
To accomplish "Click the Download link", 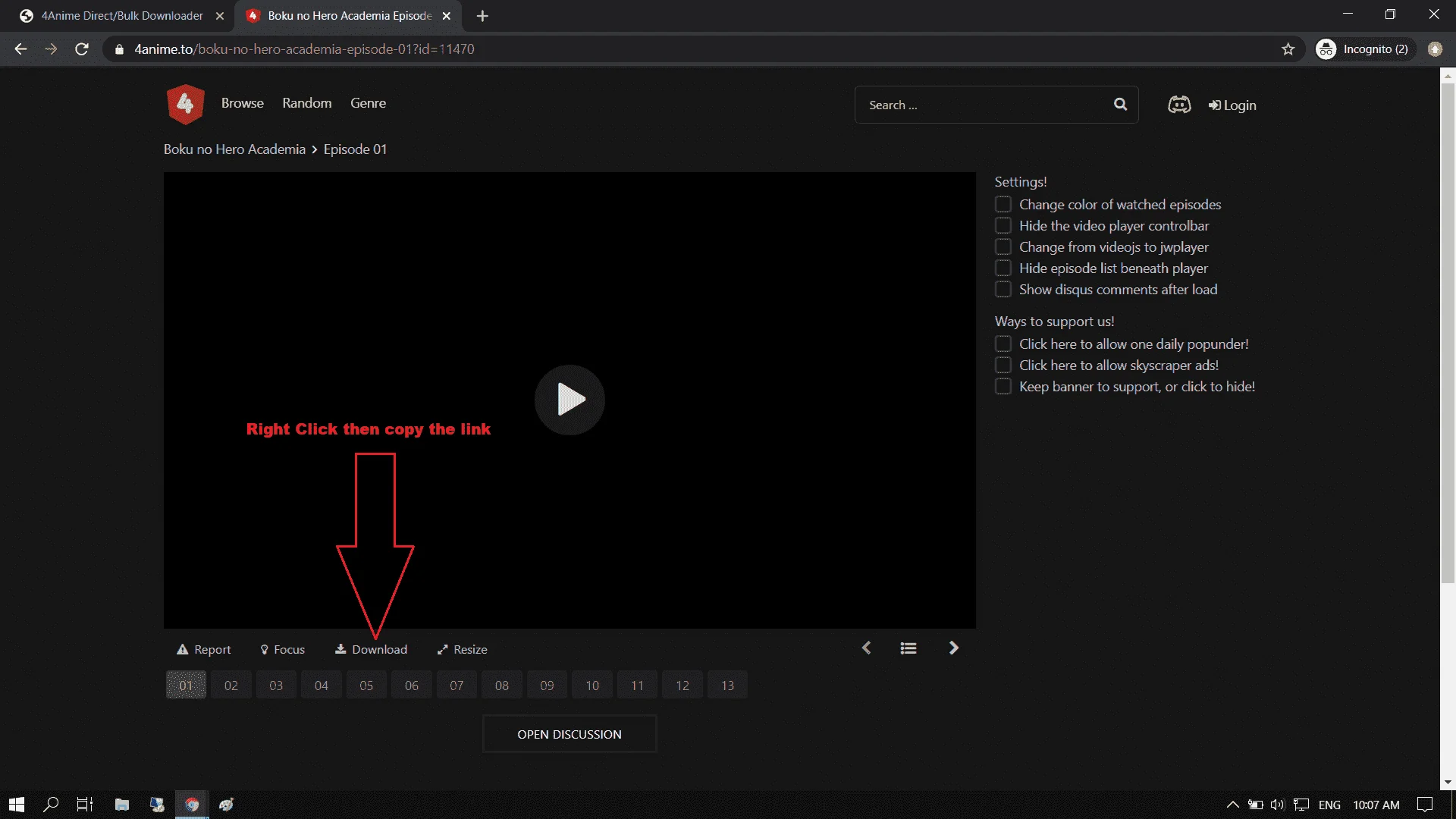I will coord(372,650).
